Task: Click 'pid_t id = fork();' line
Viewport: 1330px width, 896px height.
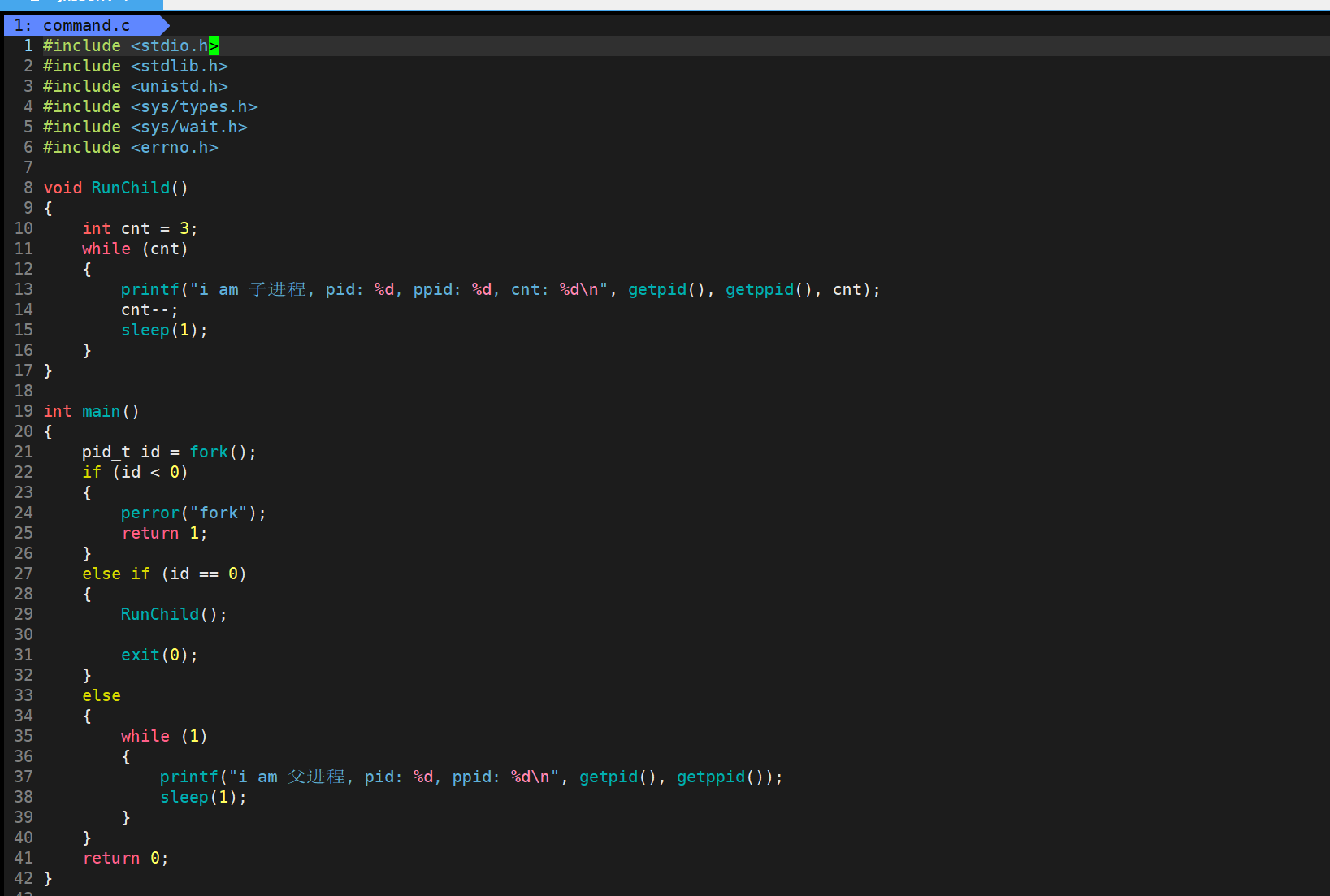Action: pyautogui.click(x=169, y=452)
